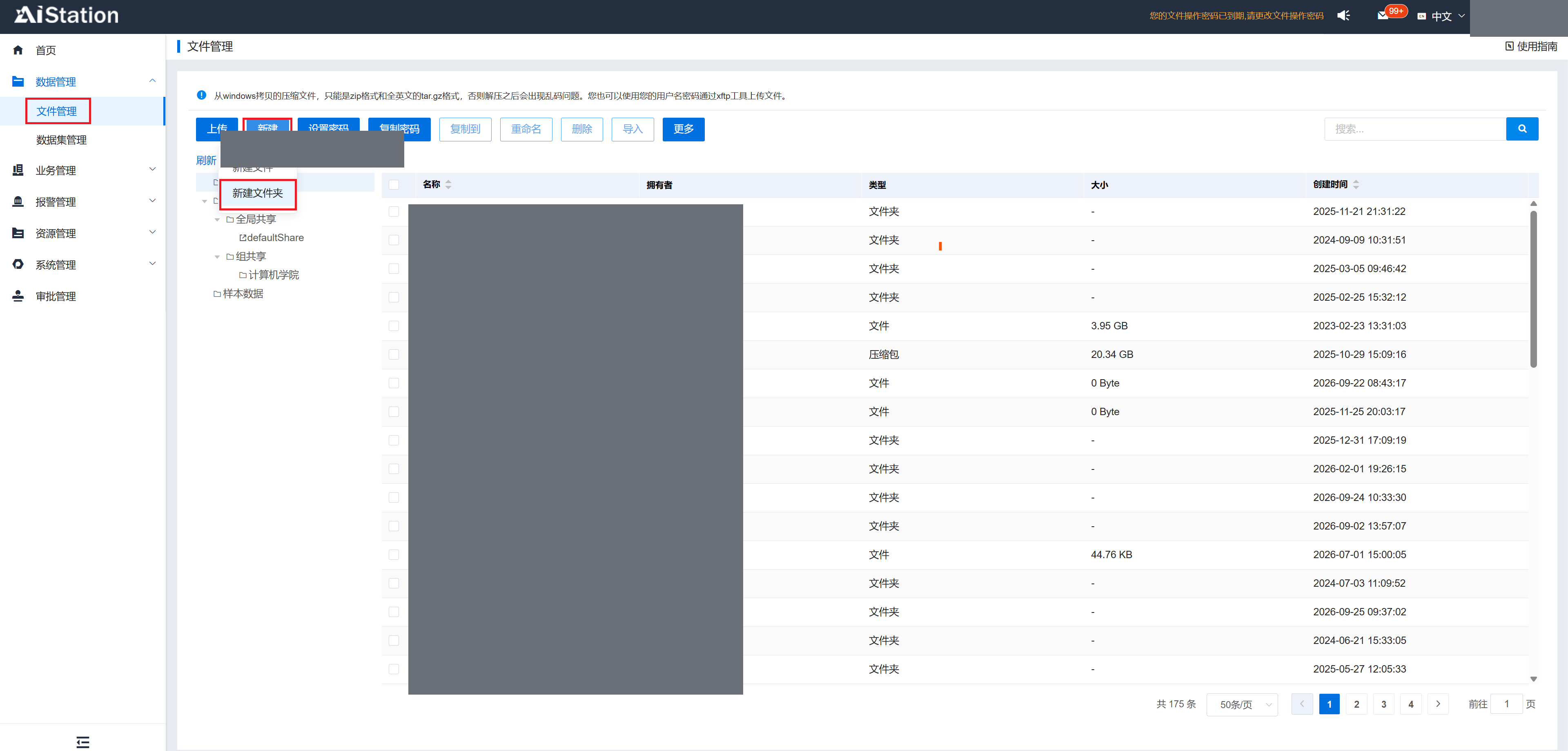The width and height of the screenshot is (1568, 751).
Task: Check the row dated 2025-11-21 21:31:22
Action: [394, 211]
